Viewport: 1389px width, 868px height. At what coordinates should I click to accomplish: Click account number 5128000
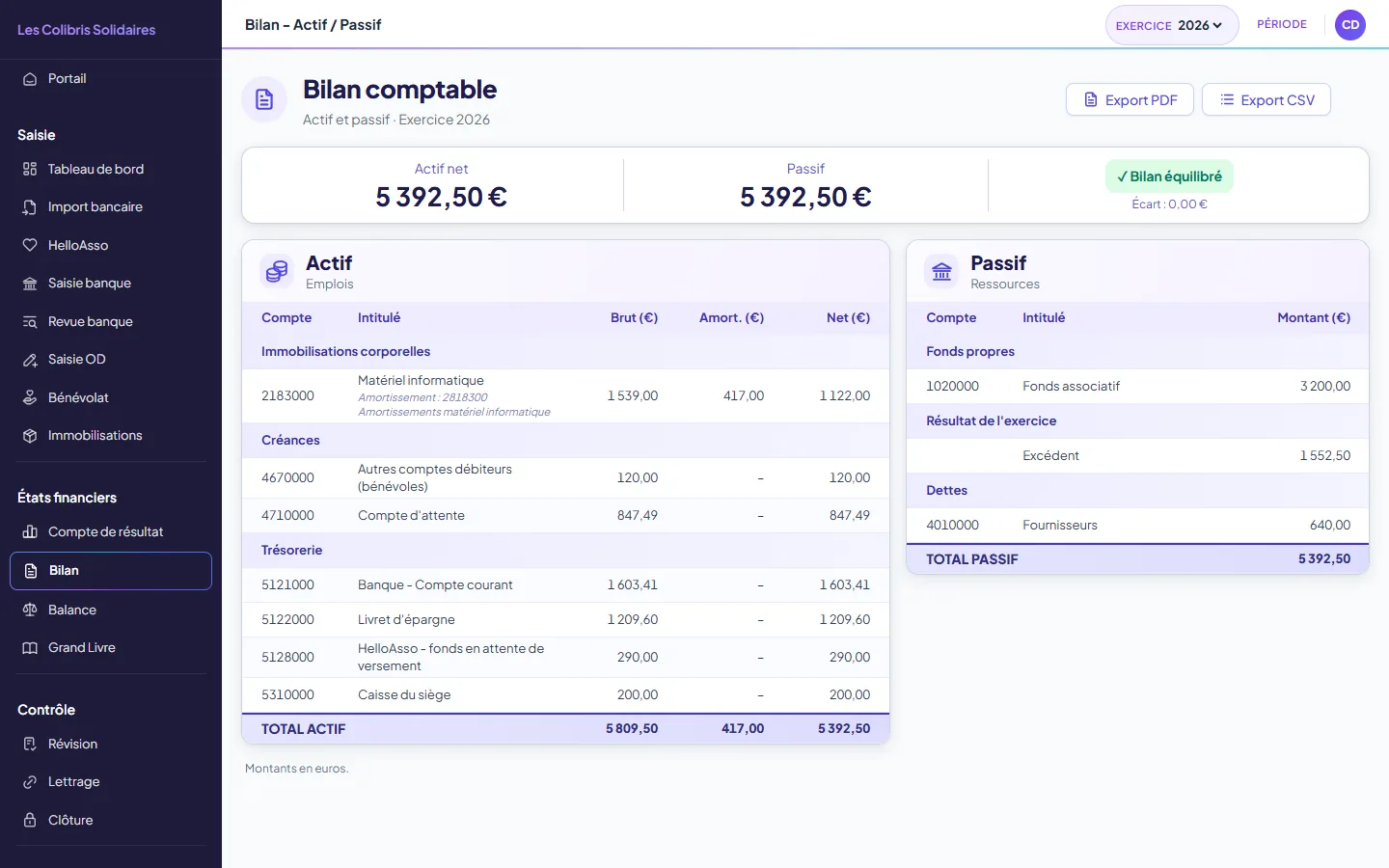287,658
